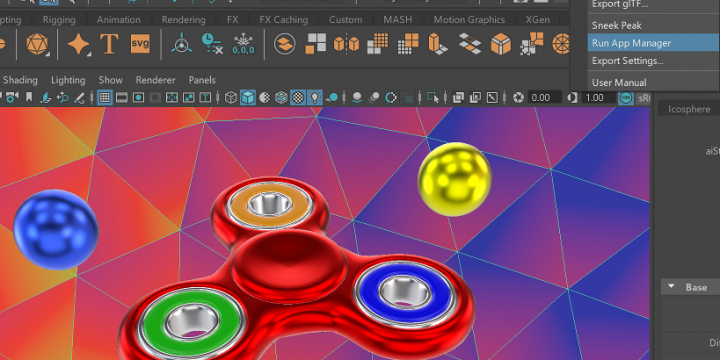The width and height of the screenshot is (720, 360).
Task: Click the Exposure 0.00 value field
Action: (x=544, y=98)
